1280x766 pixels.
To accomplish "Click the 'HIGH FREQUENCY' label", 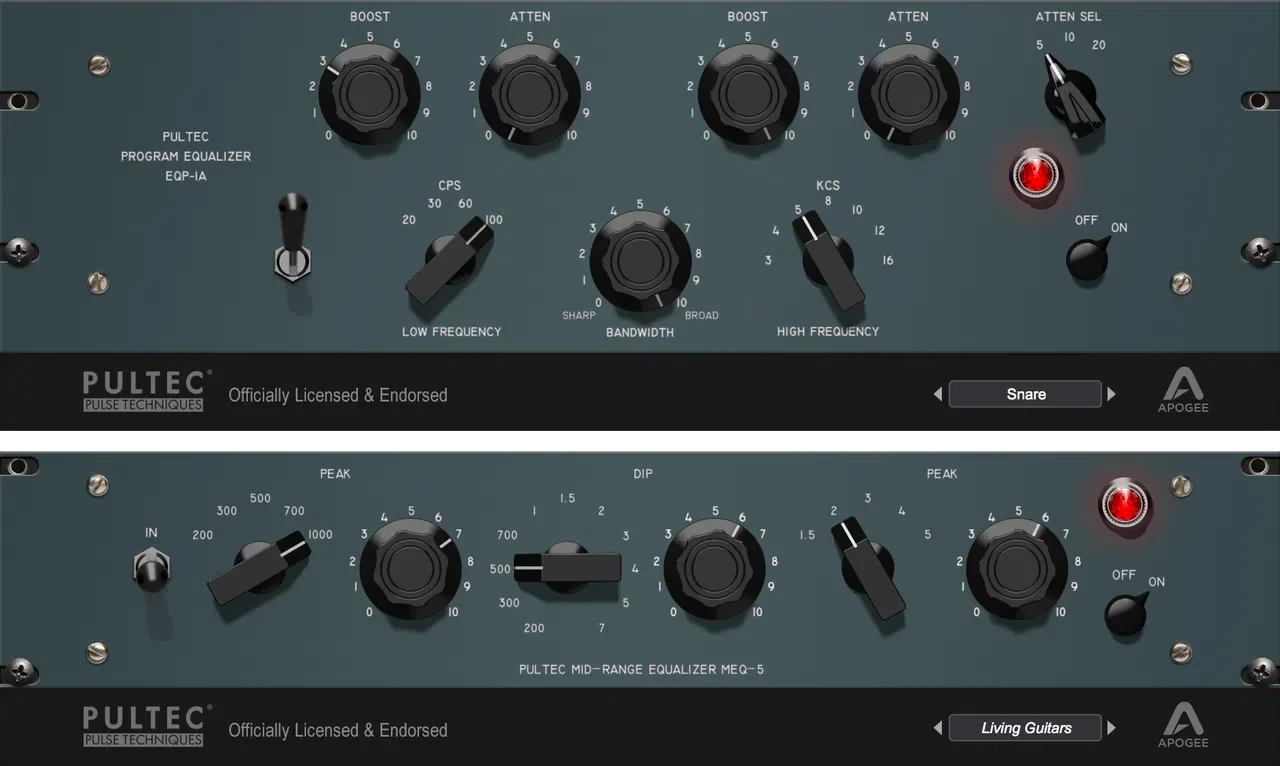I will [828, 331].
